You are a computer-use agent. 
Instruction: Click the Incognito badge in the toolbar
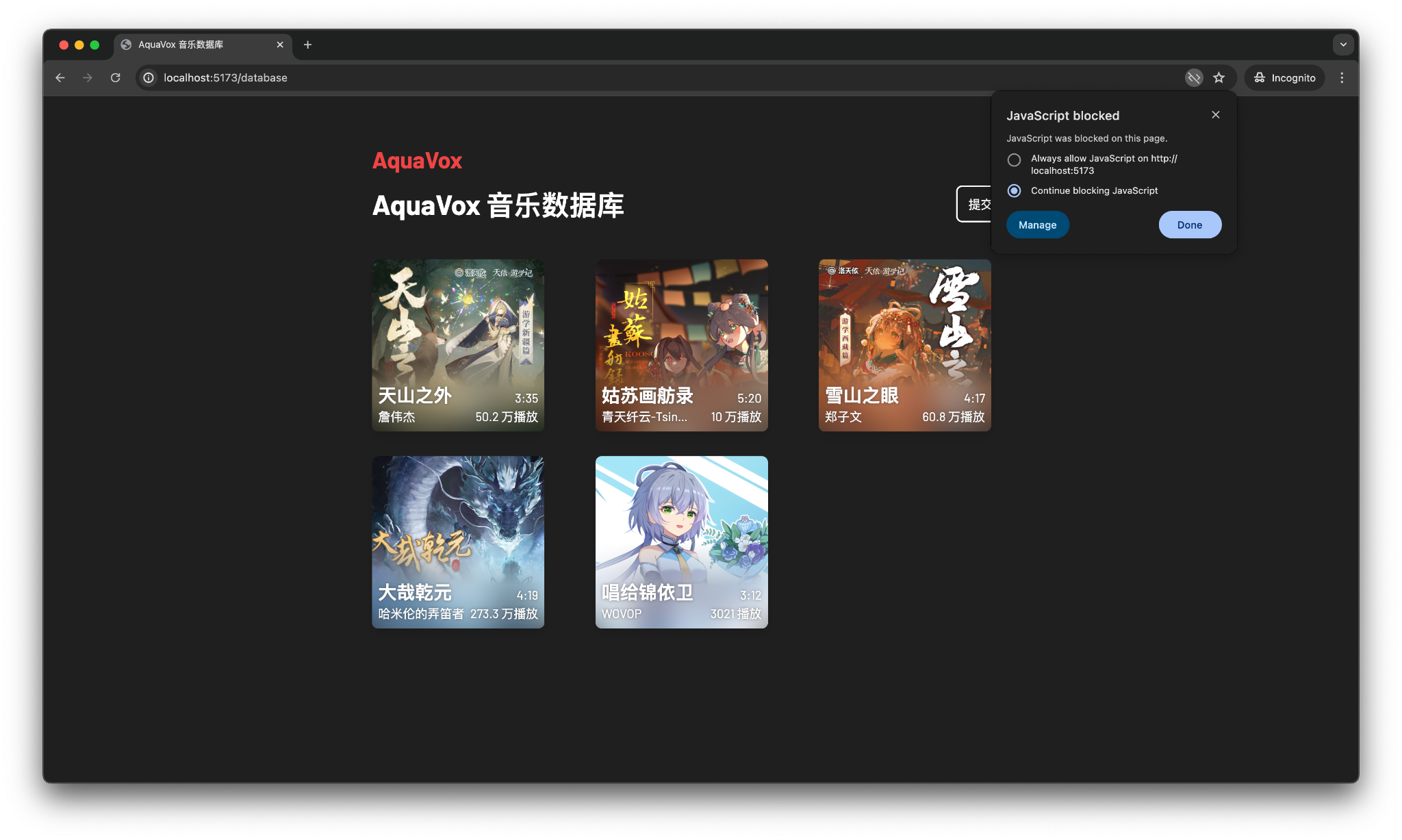pos(1284,77)
